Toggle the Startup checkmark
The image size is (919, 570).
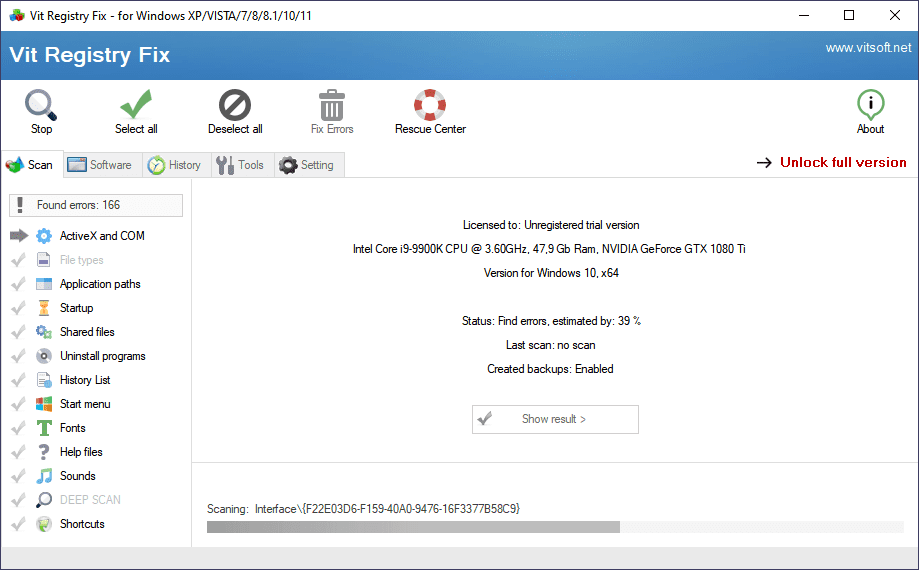tap(18, 308)
